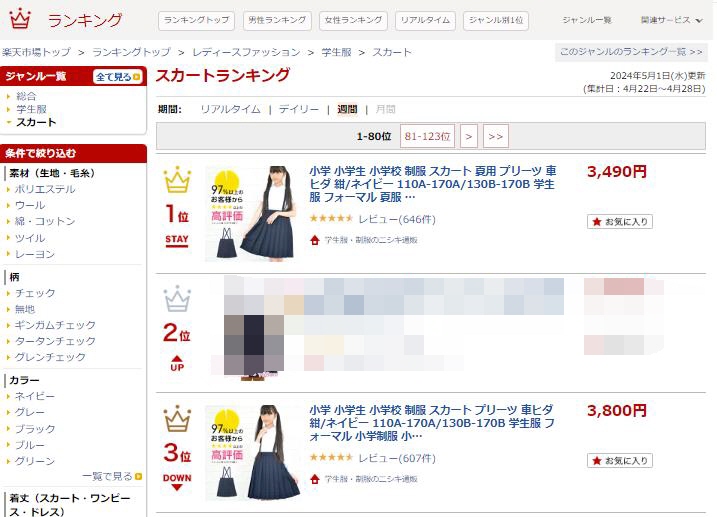This screenshot has width=717, height=517.
Task: Click the star rating of the 3,490円 skirt
Action: [331, 219]
